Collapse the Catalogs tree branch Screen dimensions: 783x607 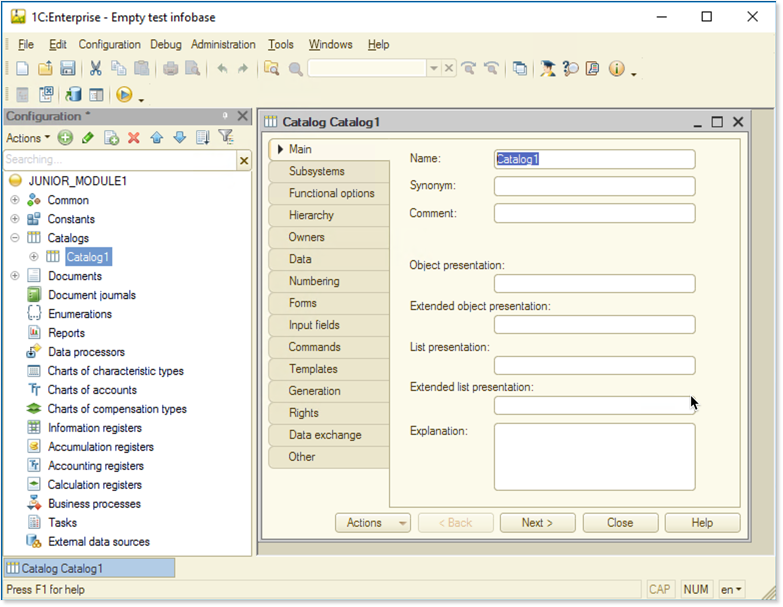coord(15,238)
